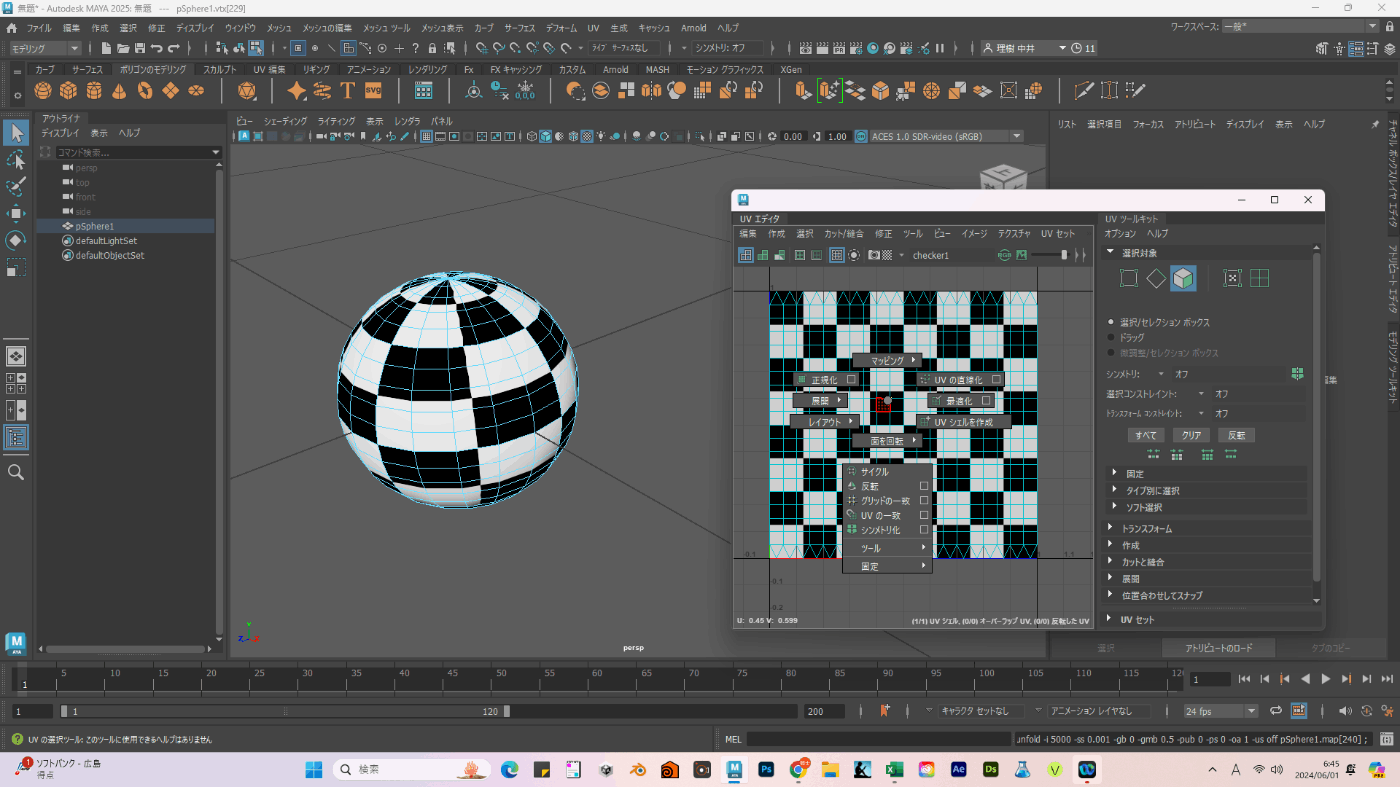This screenshot has width=1400, height=787.
Task: Toggle the 正規化 option box checkbox
Action: click(851, 380)
